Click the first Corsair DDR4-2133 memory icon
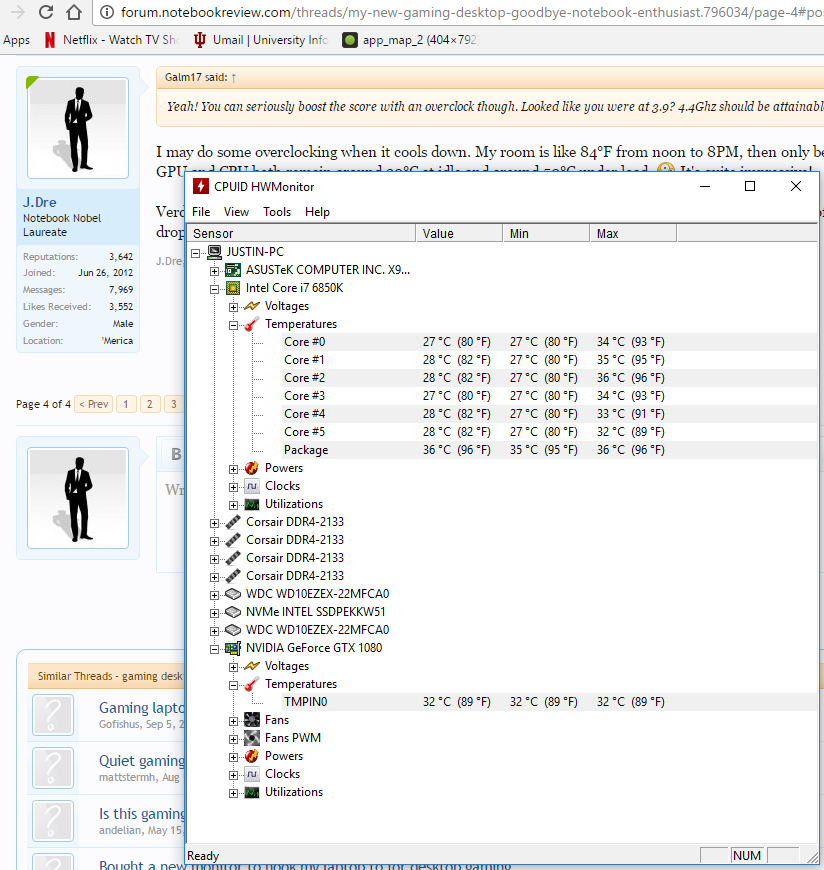824x870 pixels. coord(233,522)
